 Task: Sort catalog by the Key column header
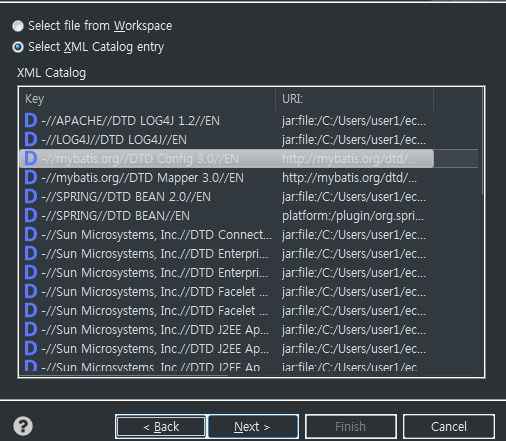[x=147, y=99]
